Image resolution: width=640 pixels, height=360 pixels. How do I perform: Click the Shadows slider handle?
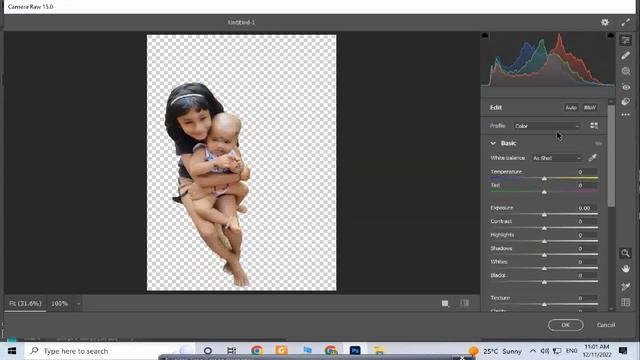tap(544, 255)
